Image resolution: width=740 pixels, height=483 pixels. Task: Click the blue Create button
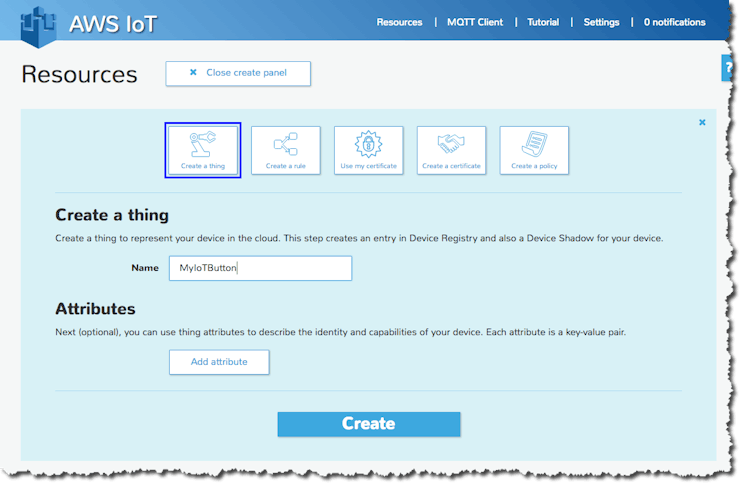point(369,424)
